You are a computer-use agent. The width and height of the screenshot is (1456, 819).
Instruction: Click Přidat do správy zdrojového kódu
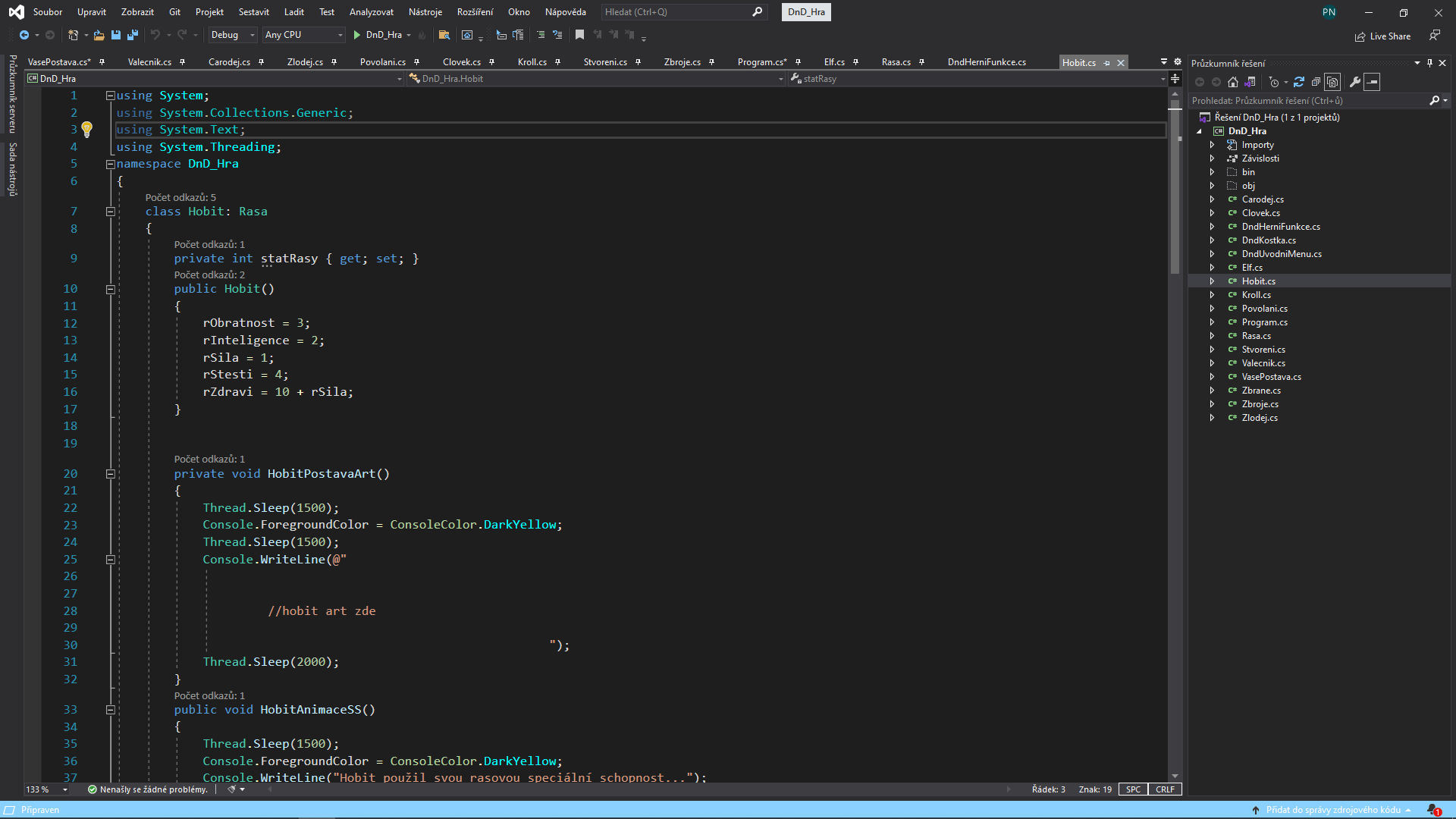1332,810
